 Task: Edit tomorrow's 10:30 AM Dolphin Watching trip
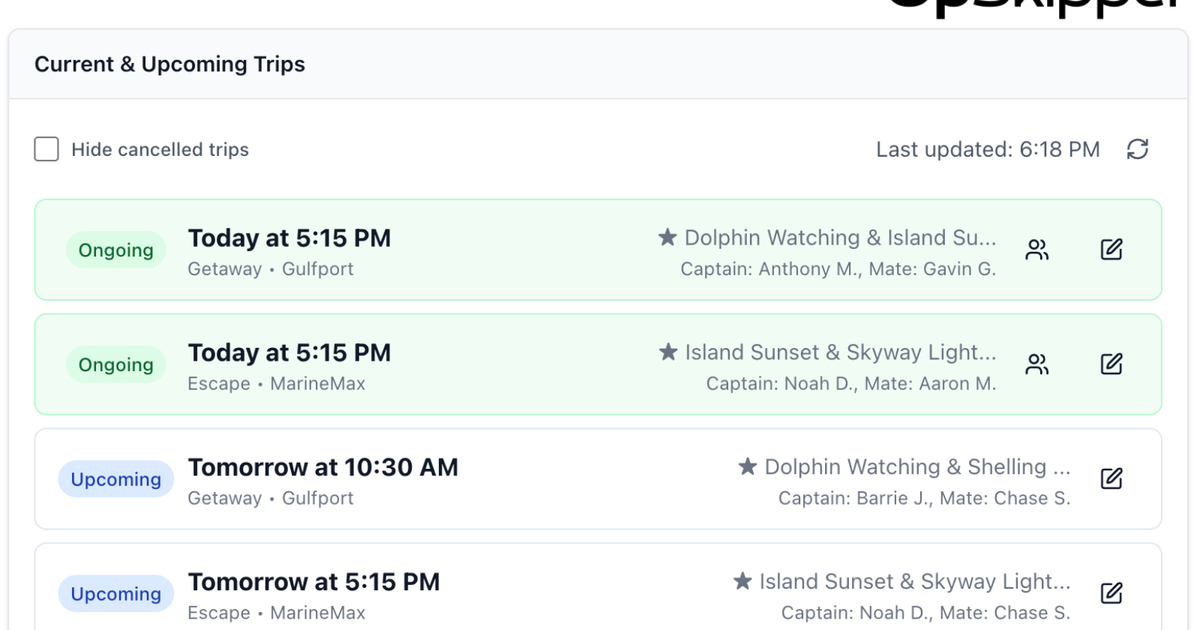click(1111, 478)
